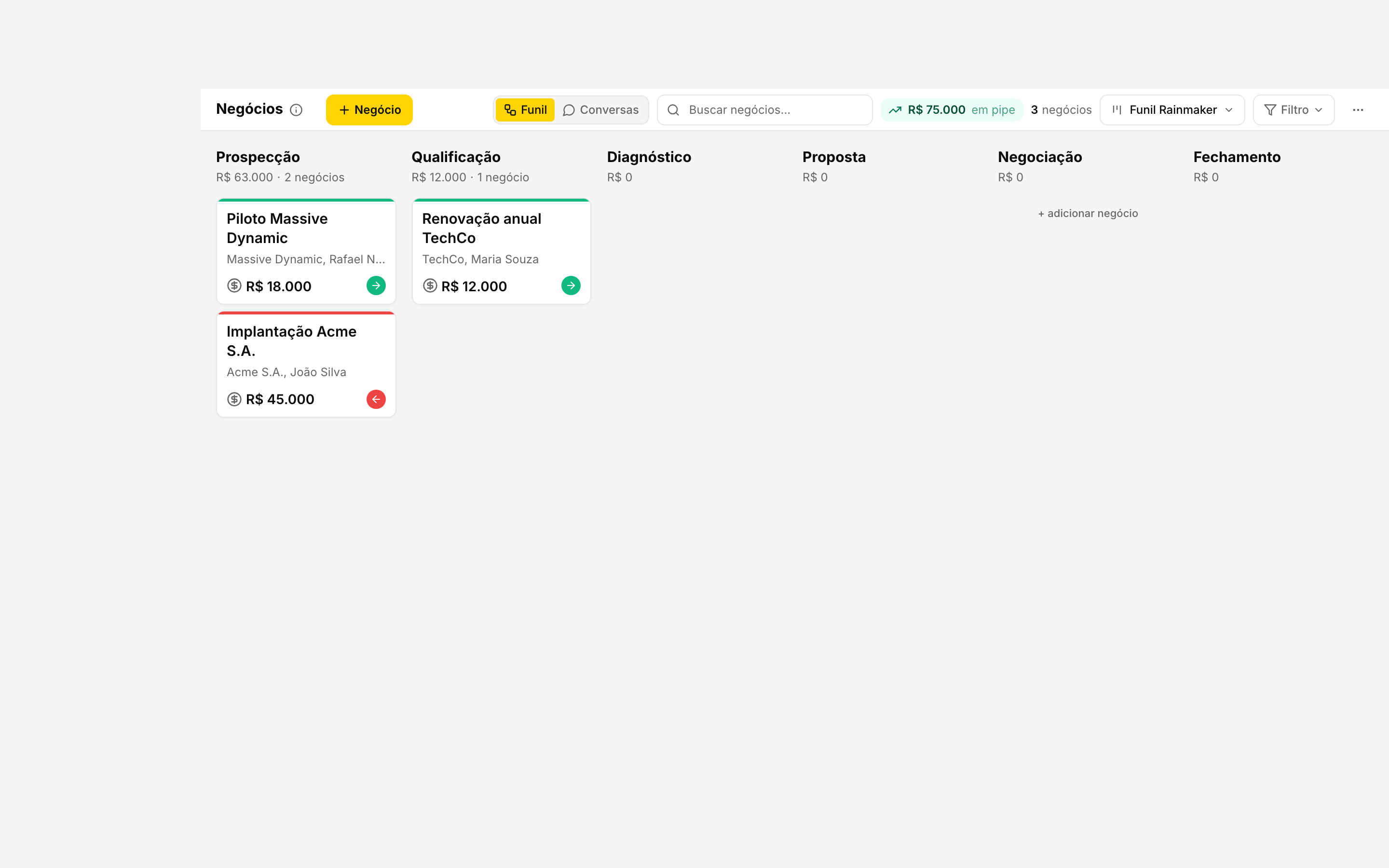The height and width of the screenshot is (868, 1389).
Task: Click the trending-up icon in pipe badge
Action: click(x=896, y=109)
